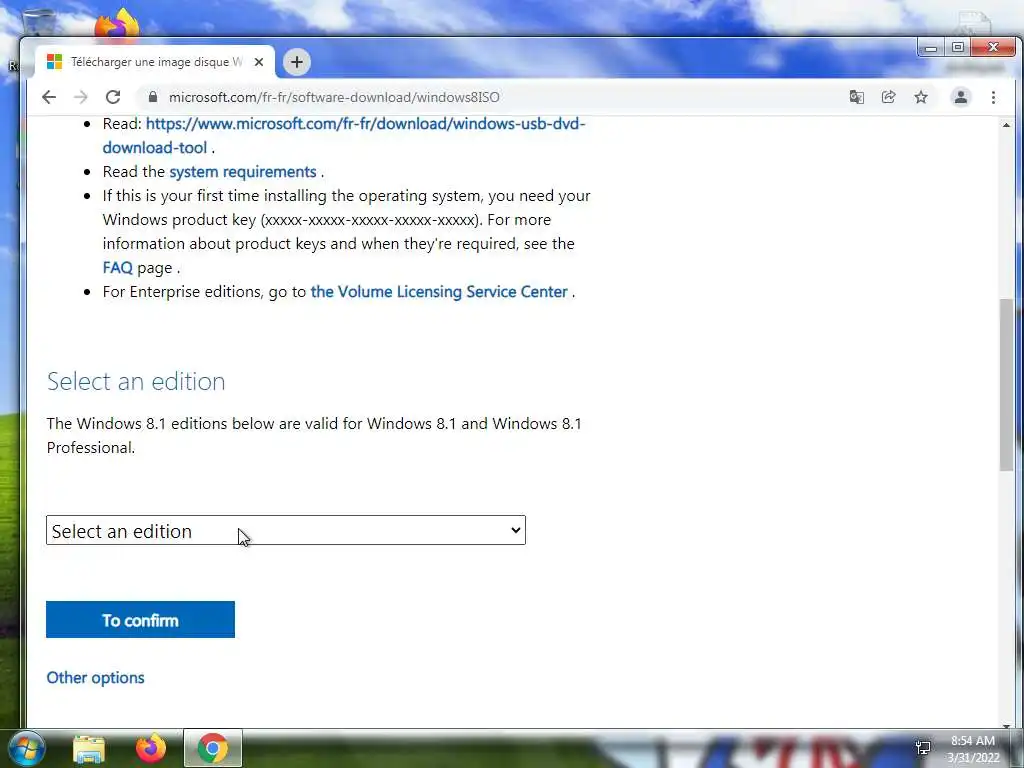Click the Recycle Bin desktop icon
Image resolution: width=1024 pixels, height=768 pixels.
pos(38,21)
